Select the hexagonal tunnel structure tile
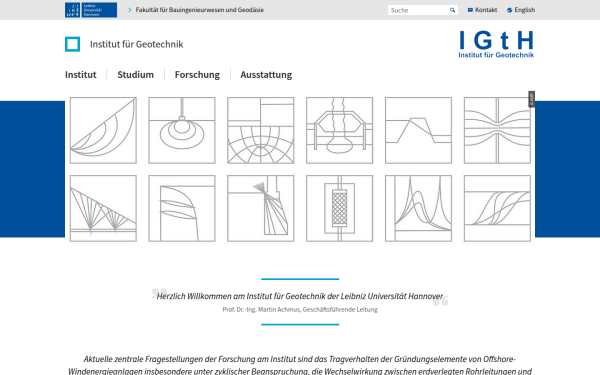Screen dimensions: 600x375 (x=340, y=130)
